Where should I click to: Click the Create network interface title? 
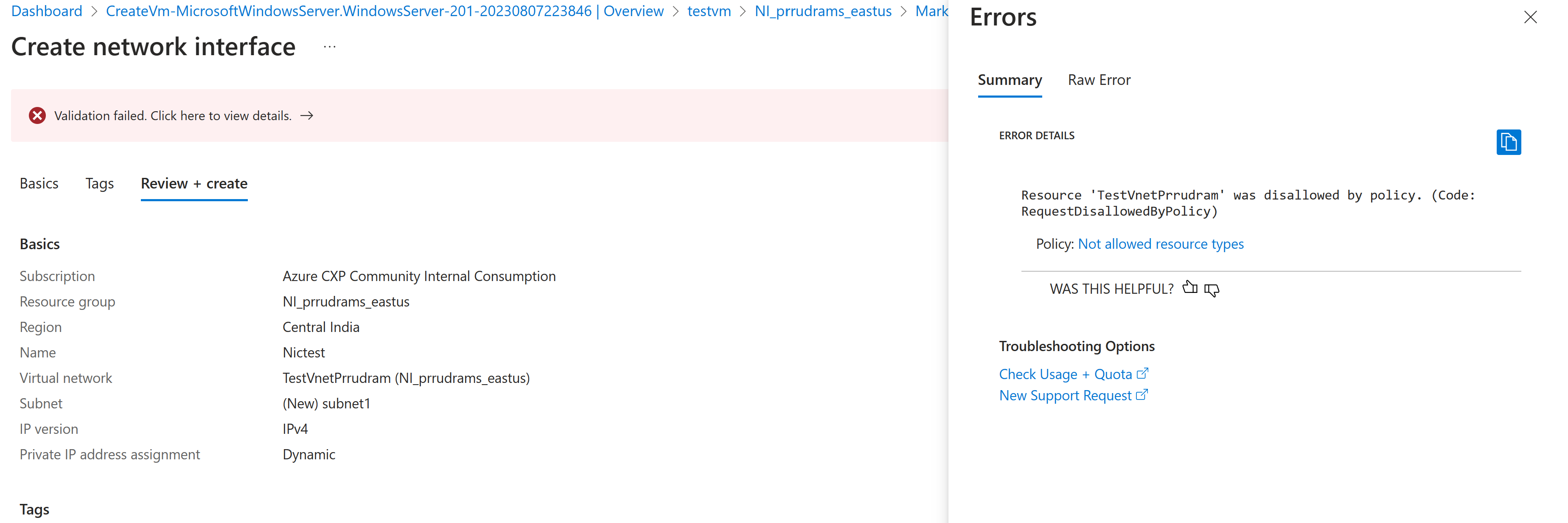pyautogui.click(x=153, y=47)
